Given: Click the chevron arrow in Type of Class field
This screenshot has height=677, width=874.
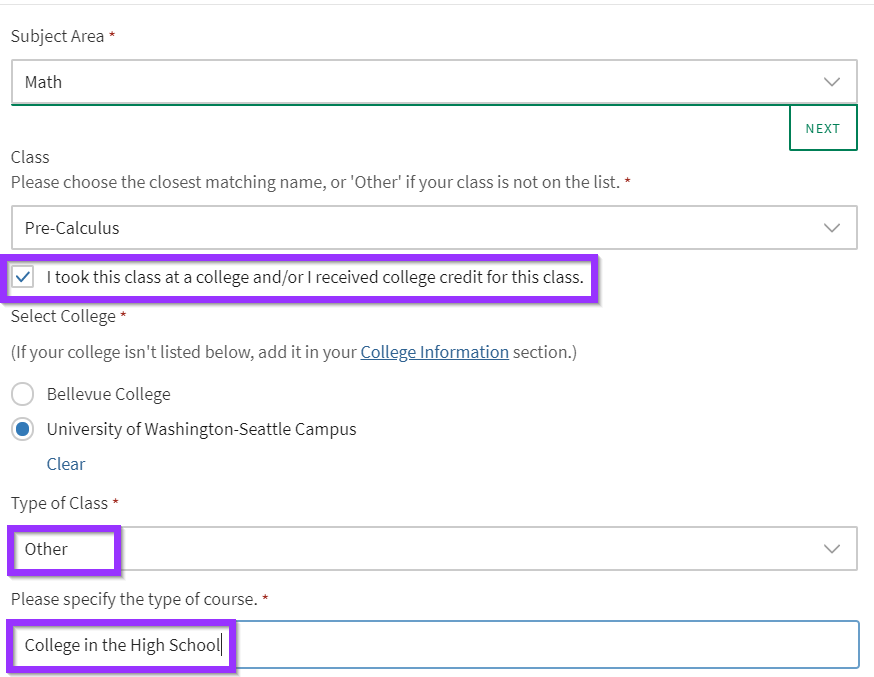Looking at the screenshot, I should click(x=831, y=549).
